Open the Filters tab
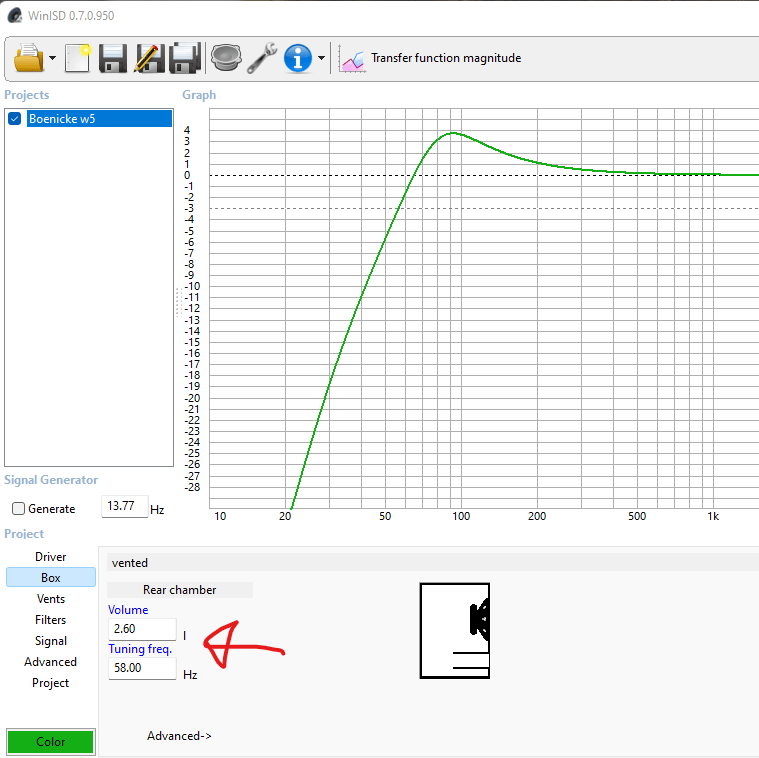Image resolution: width=759 pixels, height=758 pixels. click(50, 620)
